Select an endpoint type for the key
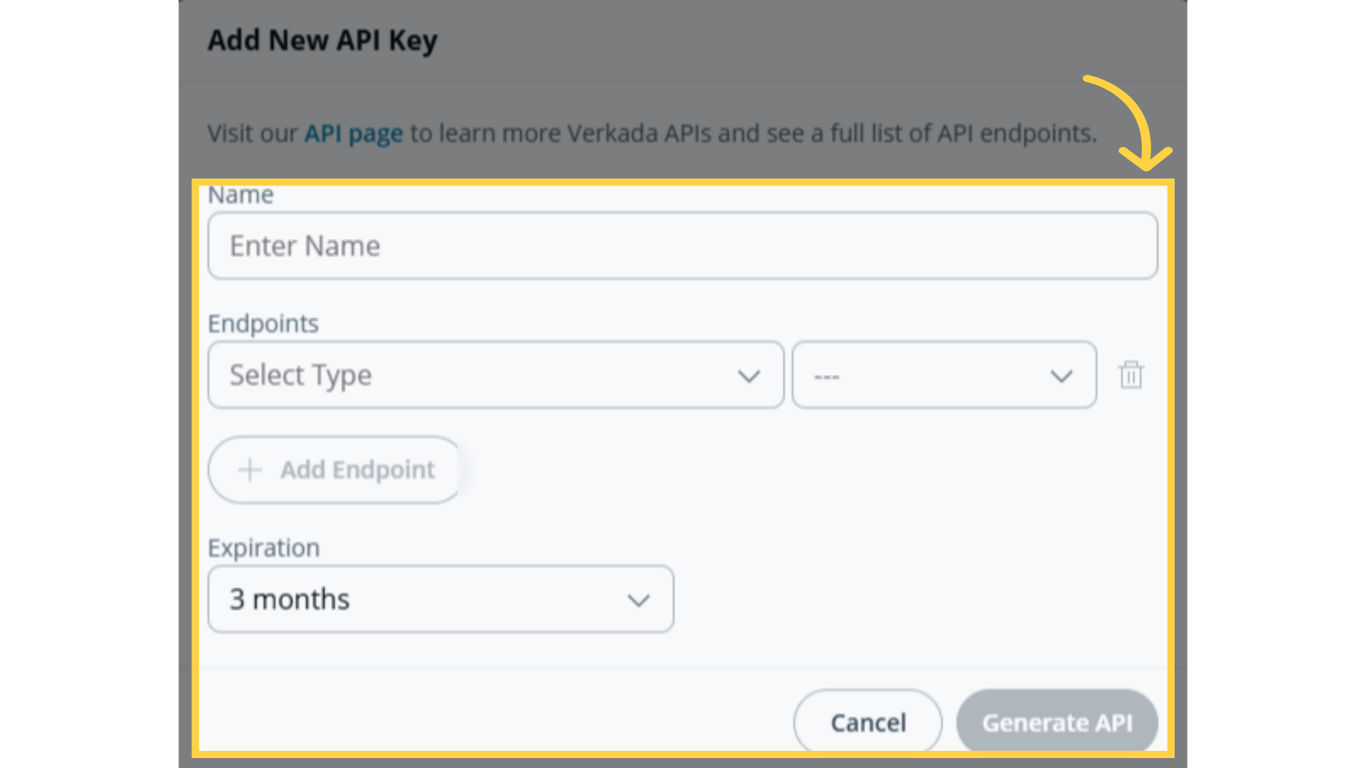Image resolution: width=1366 pixels, height=768 pixels. (495, 375)
